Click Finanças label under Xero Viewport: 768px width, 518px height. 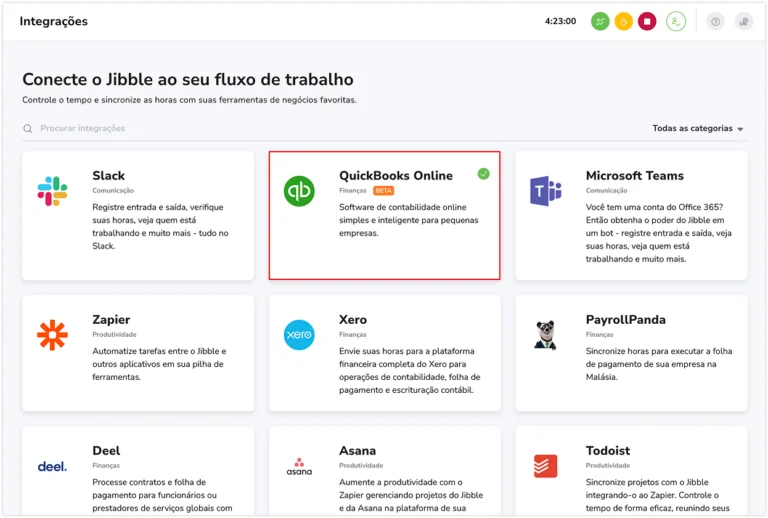pyautogui.click(x=353, y=334)
